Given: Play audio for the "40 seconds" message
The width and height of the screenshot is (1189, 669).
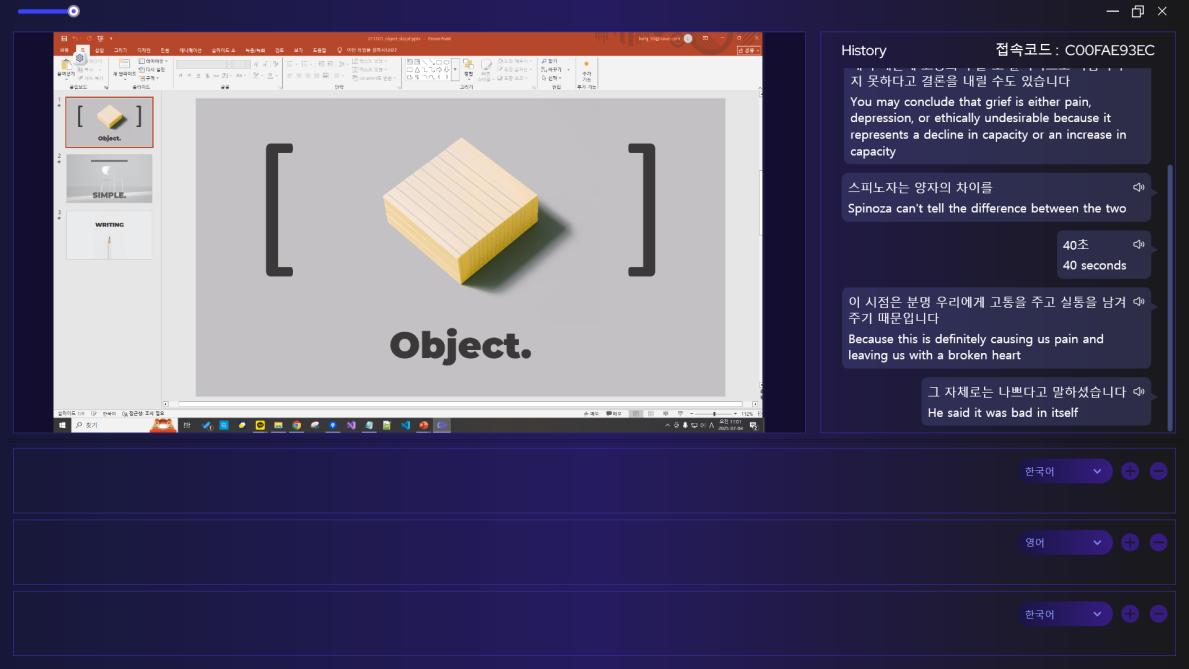Looking at the screenshot, I should 1138,245.
